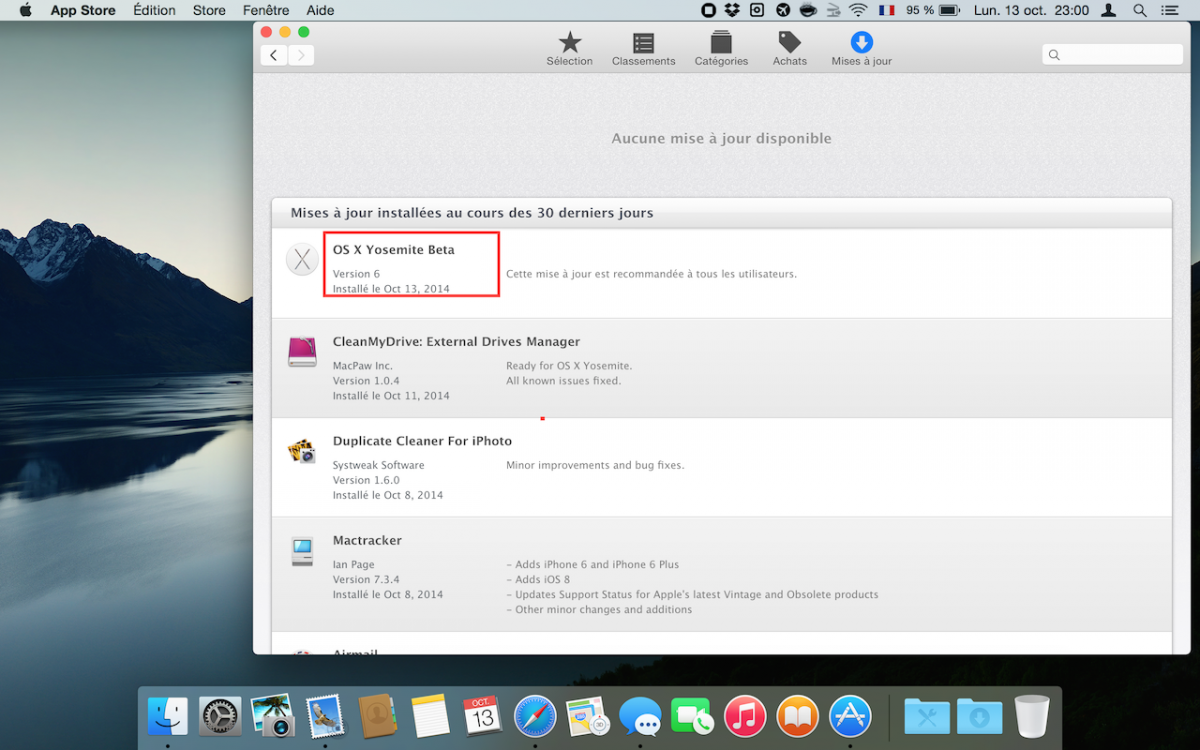Click the Wi-Fi status icon

(858, 10)
